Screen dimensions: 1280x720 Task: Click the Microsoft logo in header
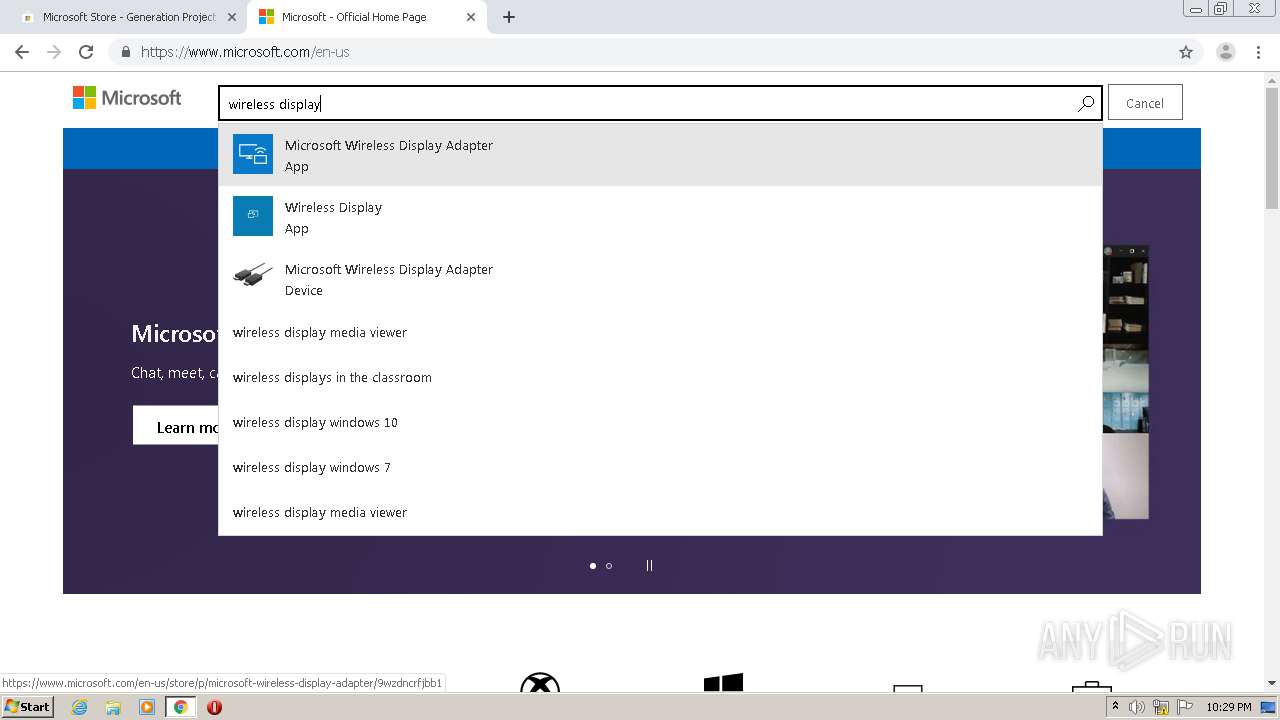(x=127, y=98)
